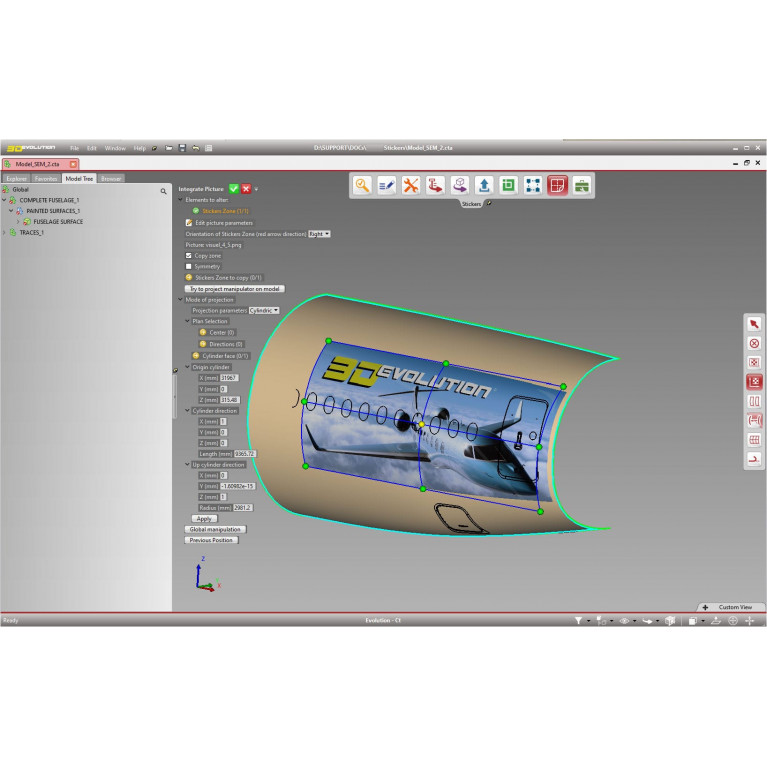Select the active red Stickers tool icon
The height and width of the screenshot is (767, 767).
(557, 185)
